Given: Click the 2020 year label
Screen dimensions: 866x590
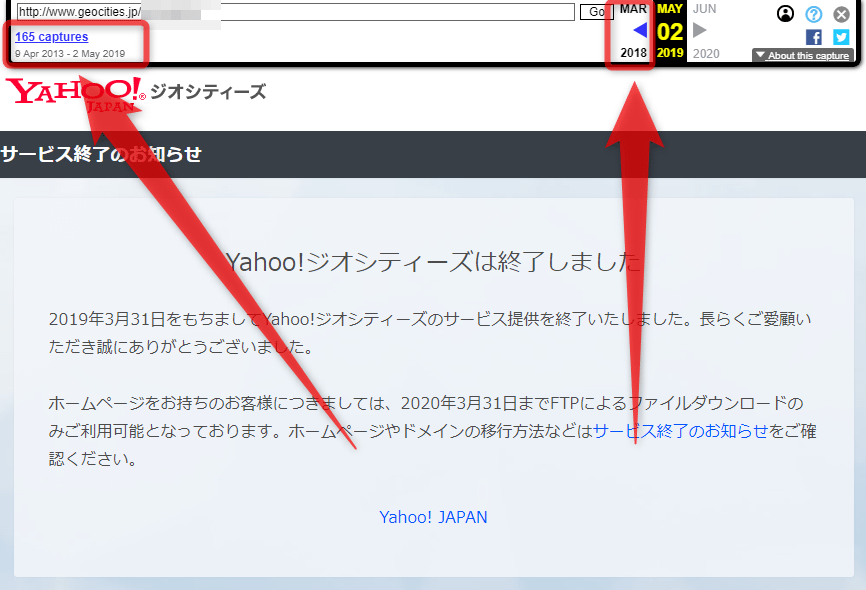Looking at the screenshot, I should coord(706,54).
